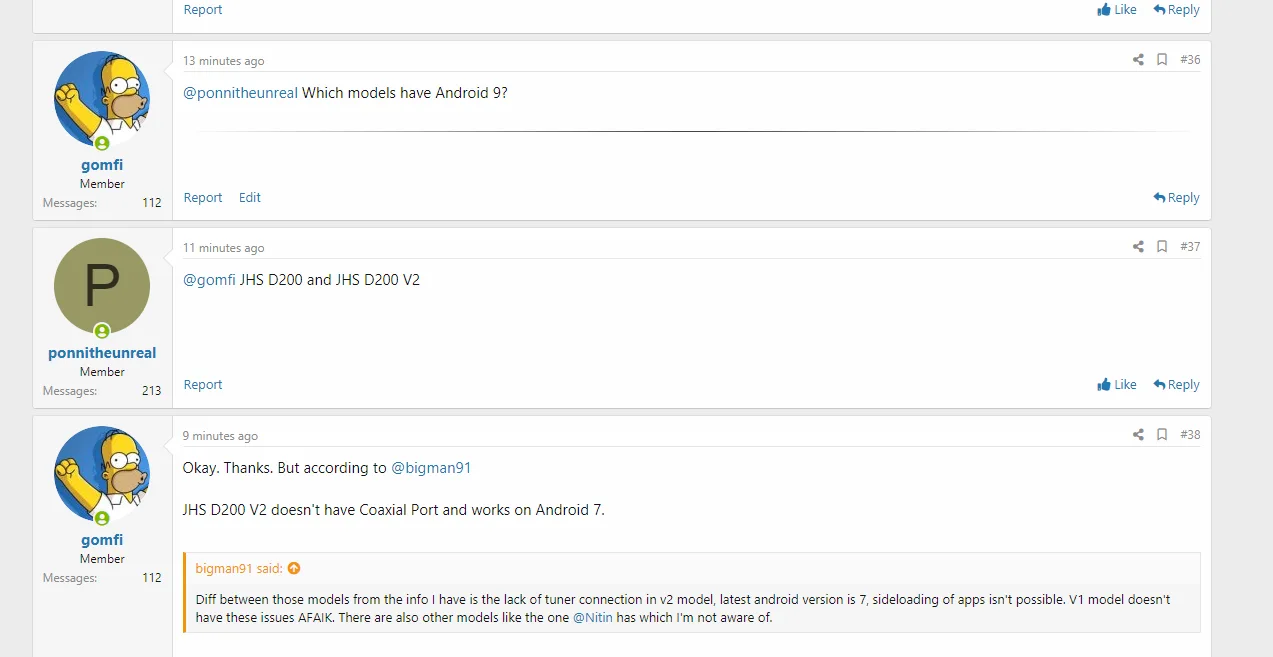
Task: Bookmark post #36
Action: (1162, 60)
